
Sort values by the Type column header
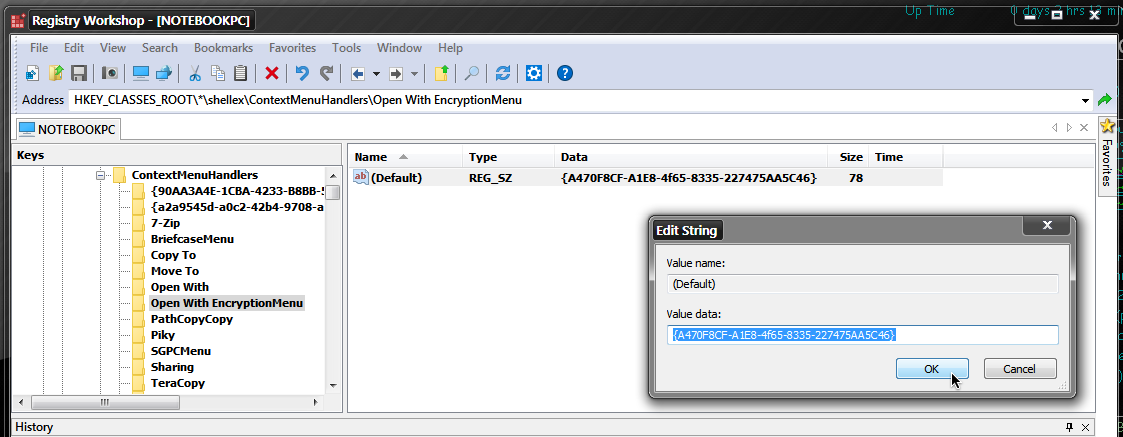coord(509,157)
